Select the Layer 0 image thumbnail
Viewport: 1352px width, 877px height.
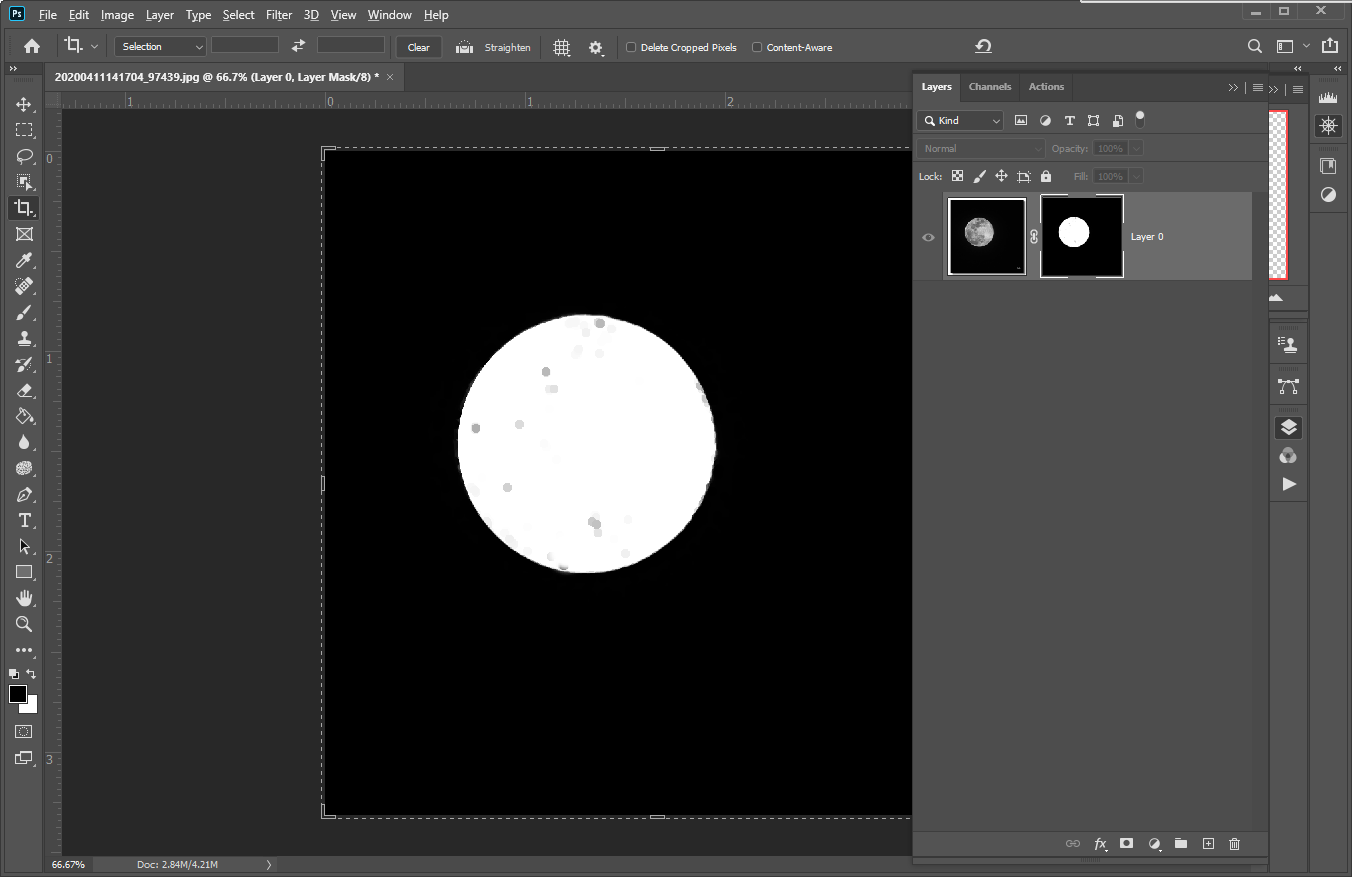point(987,236)
